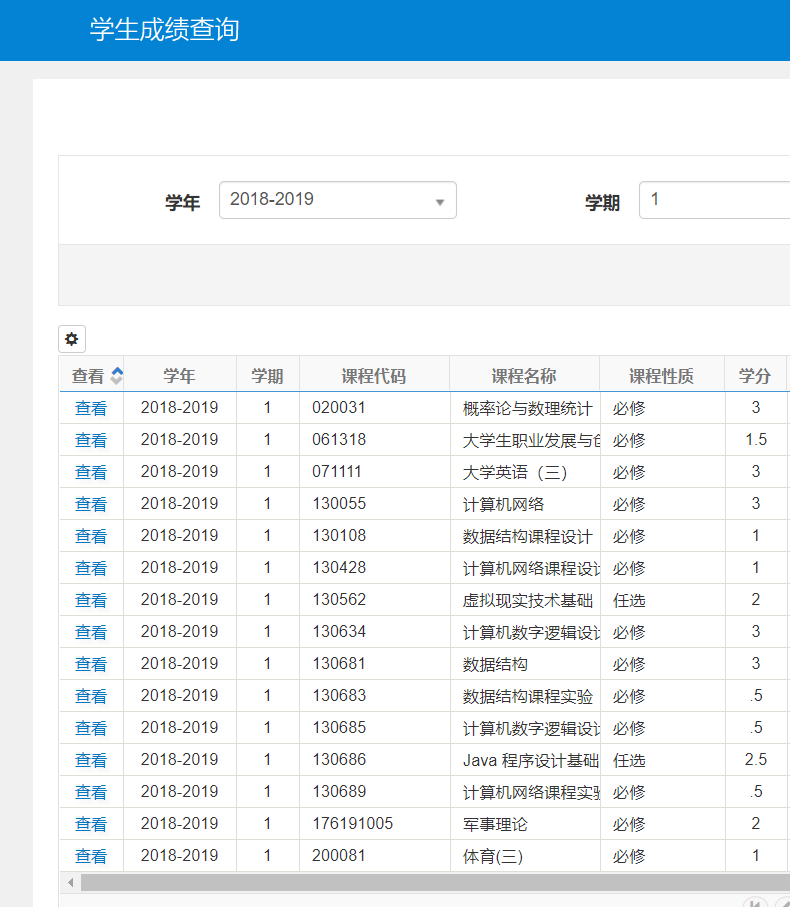This screenshot has height=907, width=790.
Task: Click 查看 link for course 130428
Action: click(91, 568)
